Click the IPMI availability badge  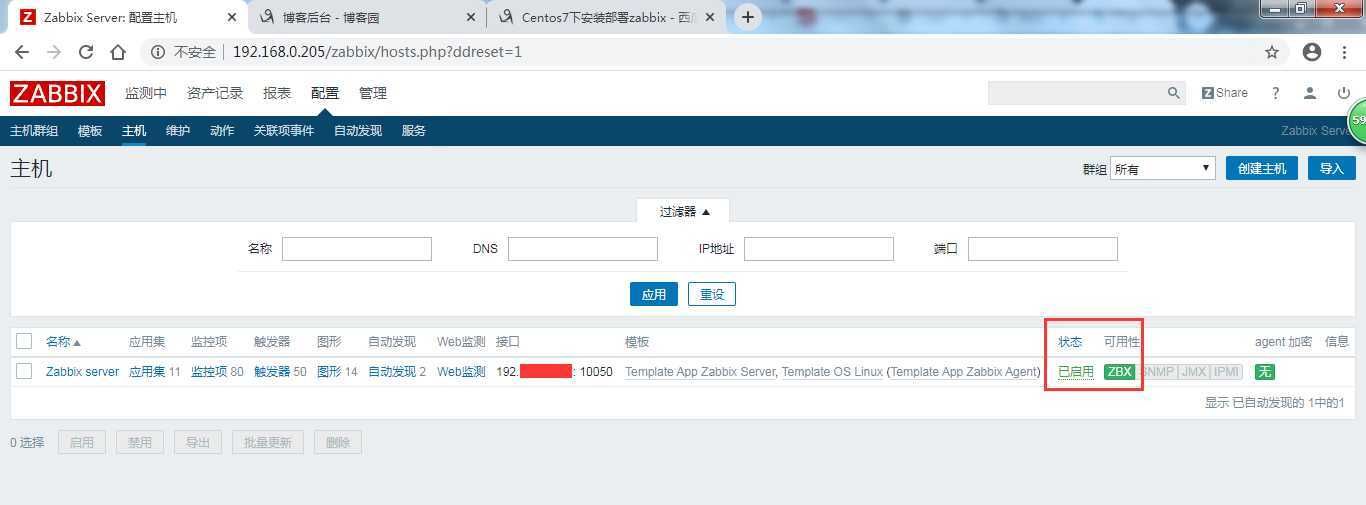1226,372
